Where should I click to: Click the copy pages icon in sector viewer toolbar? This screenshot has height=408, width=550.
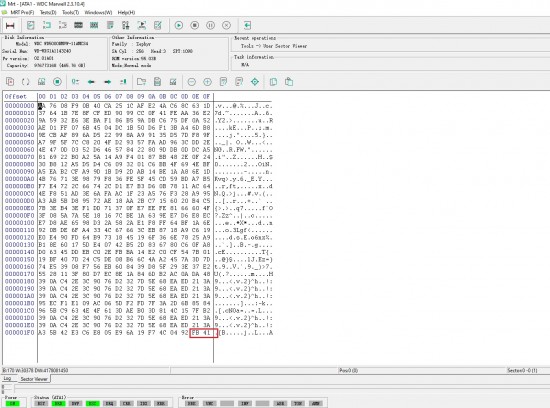point(10,82)
